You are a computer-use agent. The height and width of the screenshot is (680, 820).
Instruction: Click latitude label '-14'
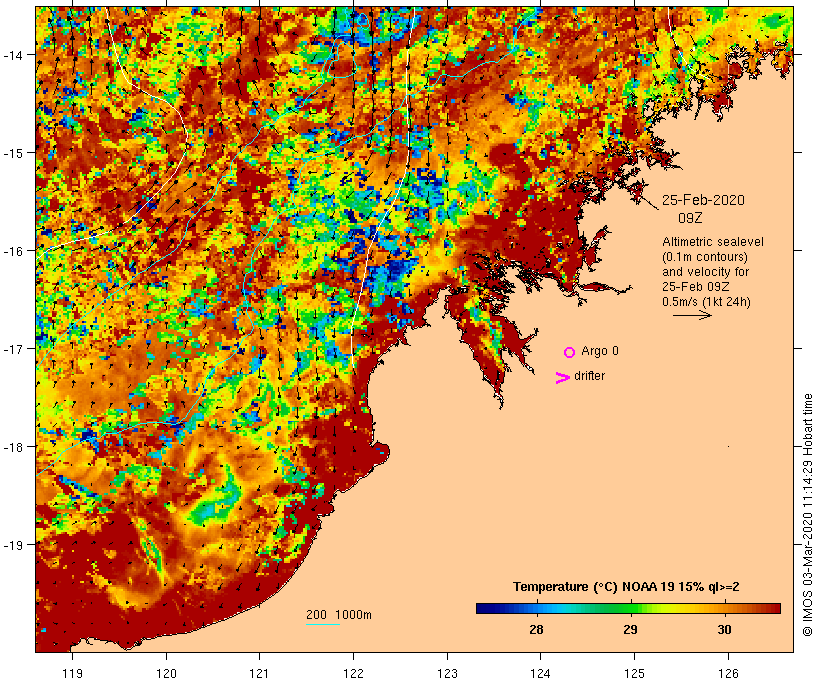coord(12,54)
